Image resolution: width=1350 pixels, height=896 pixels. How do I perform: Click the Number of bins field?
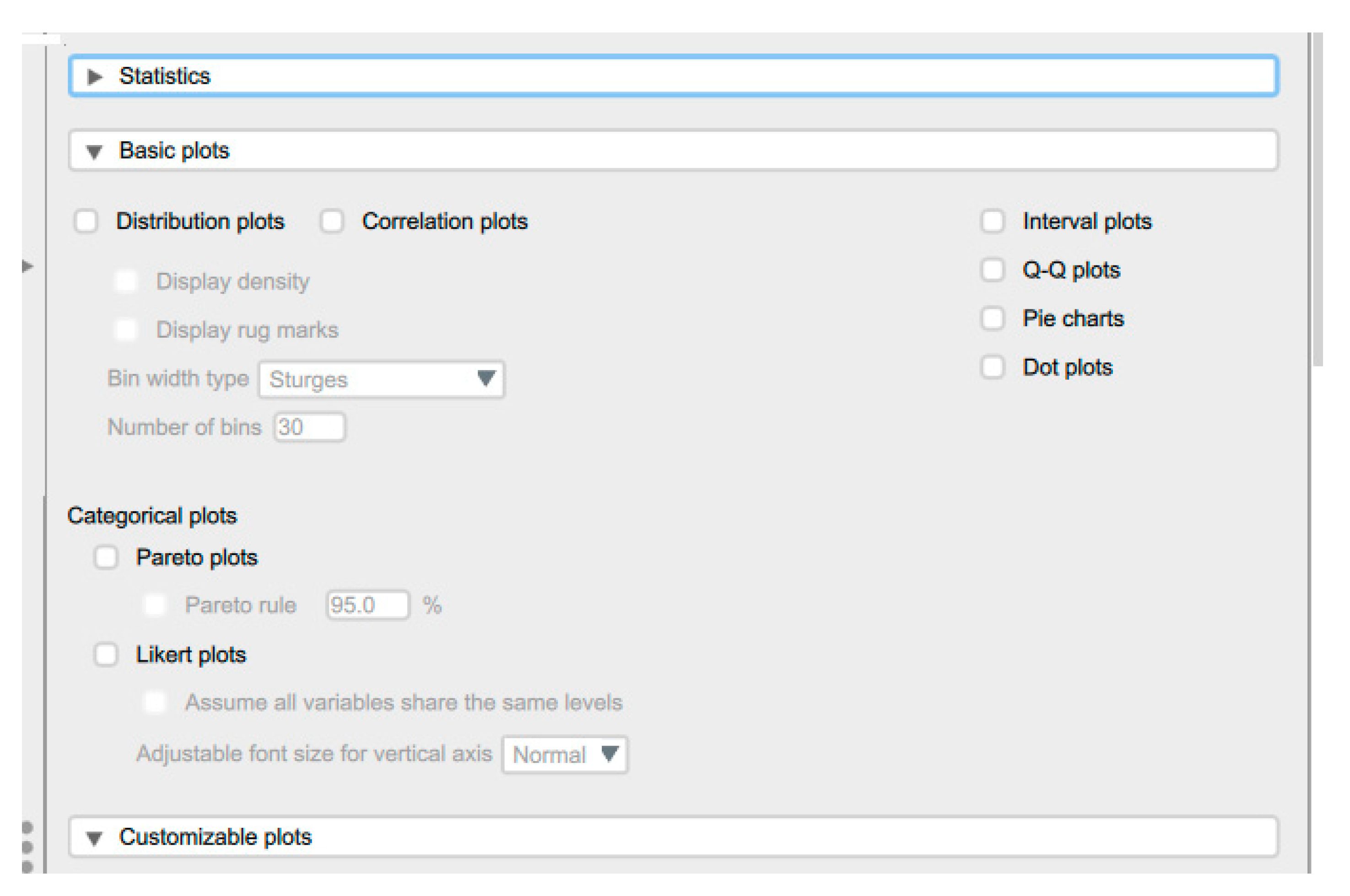310,427
